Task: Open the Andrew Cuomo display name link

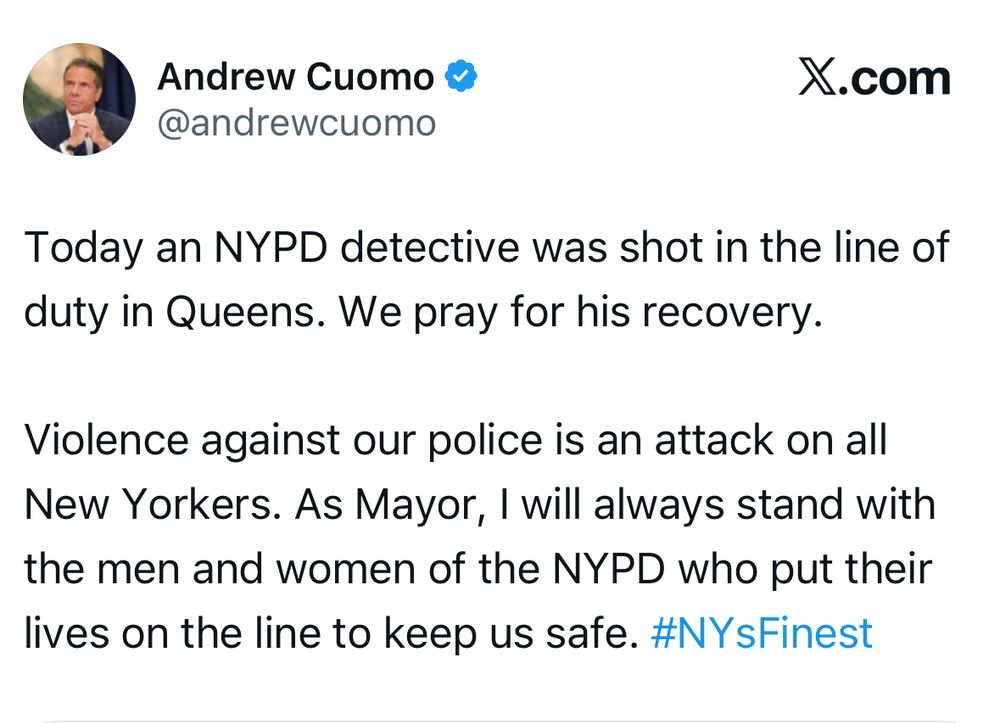Action: (x=296, y=77)
